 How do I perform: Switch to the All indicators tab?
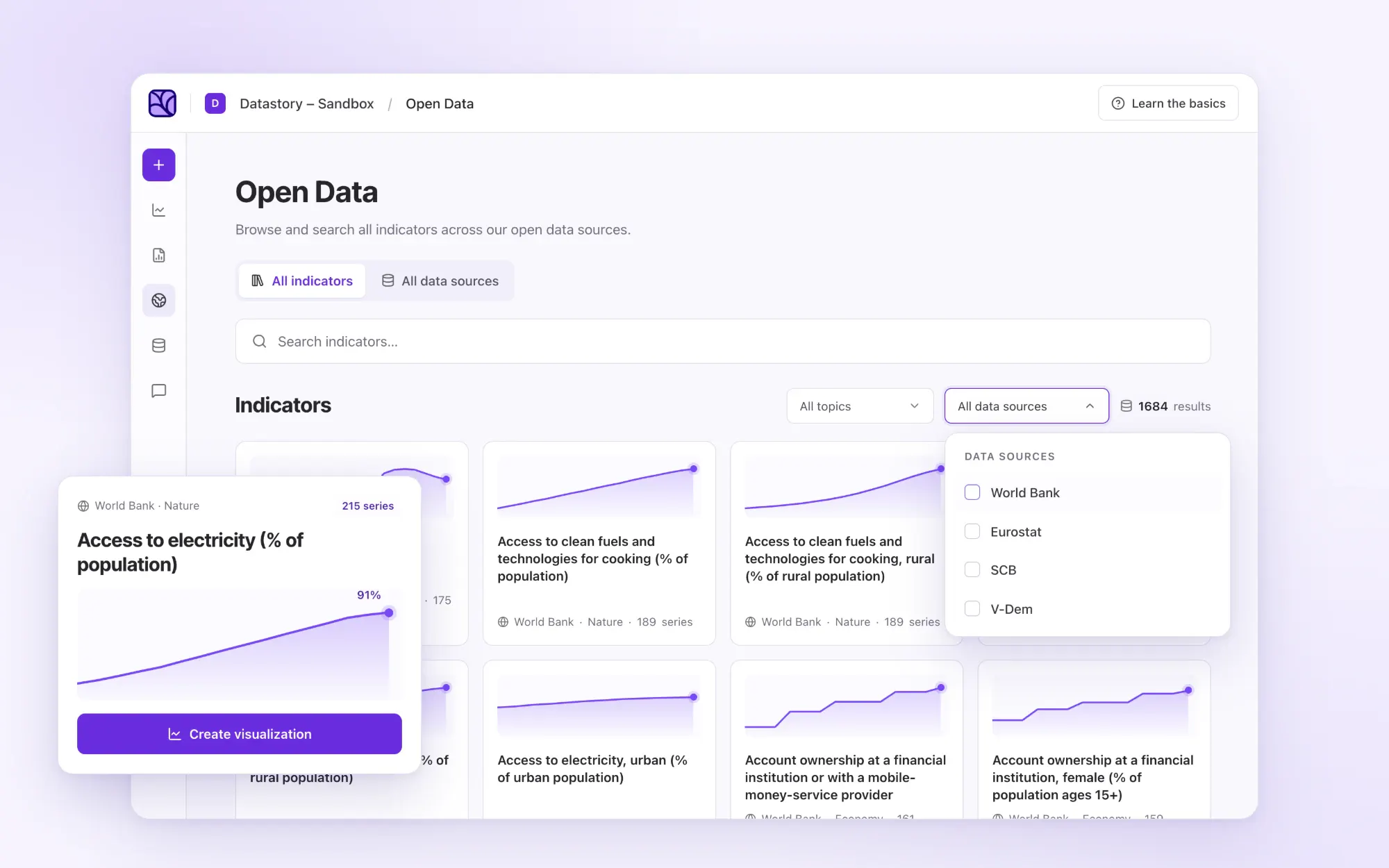[x=302, y=281]
